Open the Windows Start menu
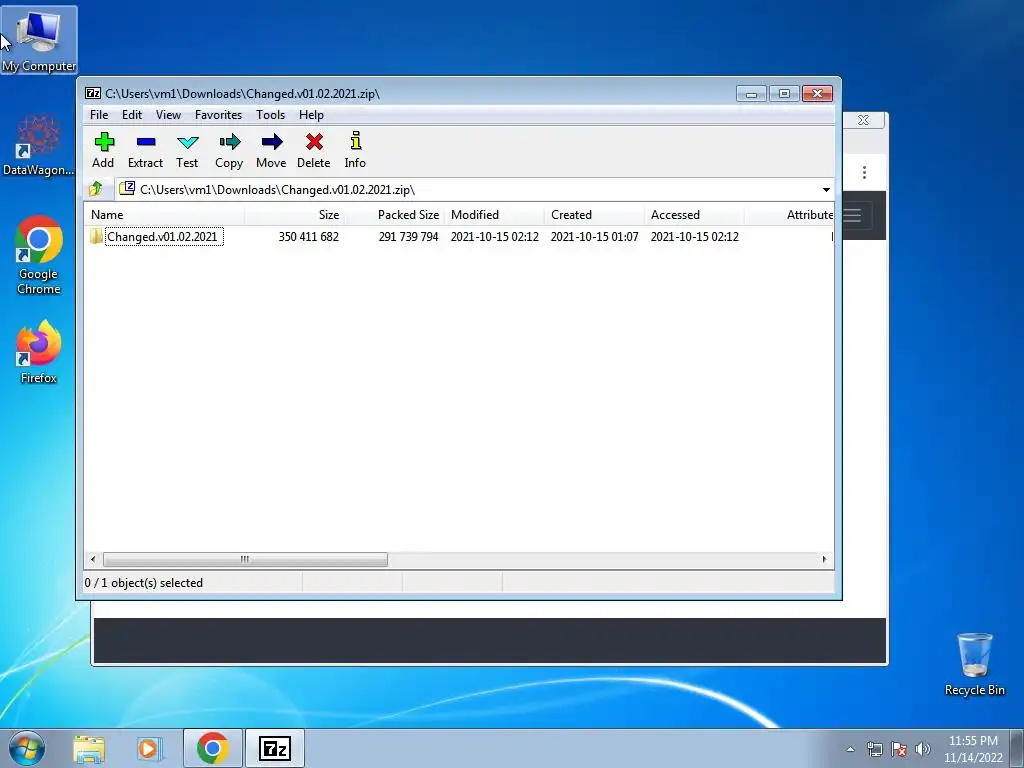 coord(27,748)
